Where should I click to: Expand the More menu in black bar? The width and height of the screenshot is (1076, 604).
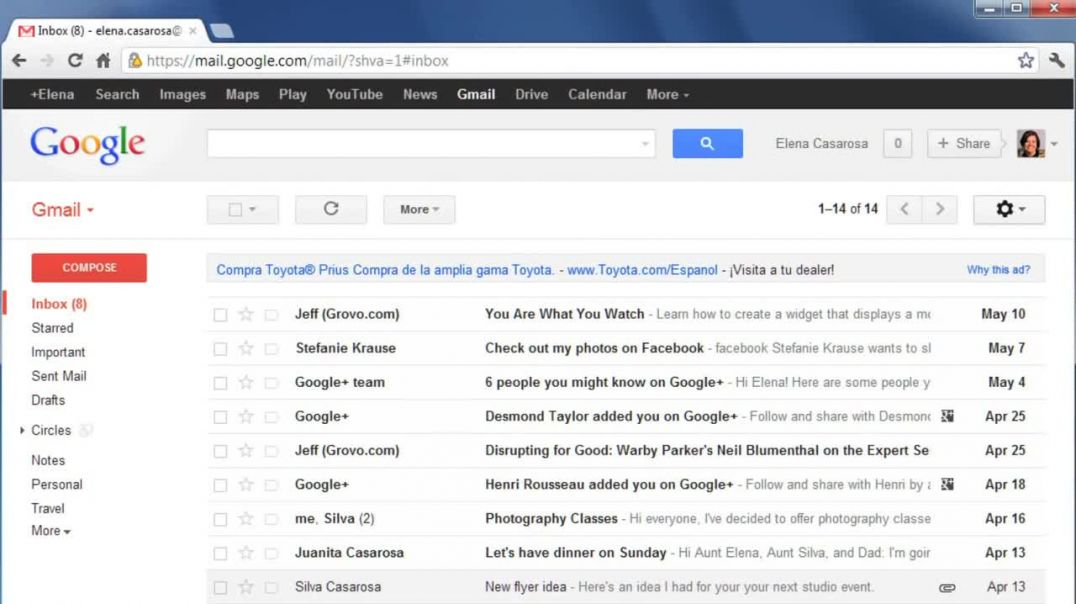tap(667, 95)
